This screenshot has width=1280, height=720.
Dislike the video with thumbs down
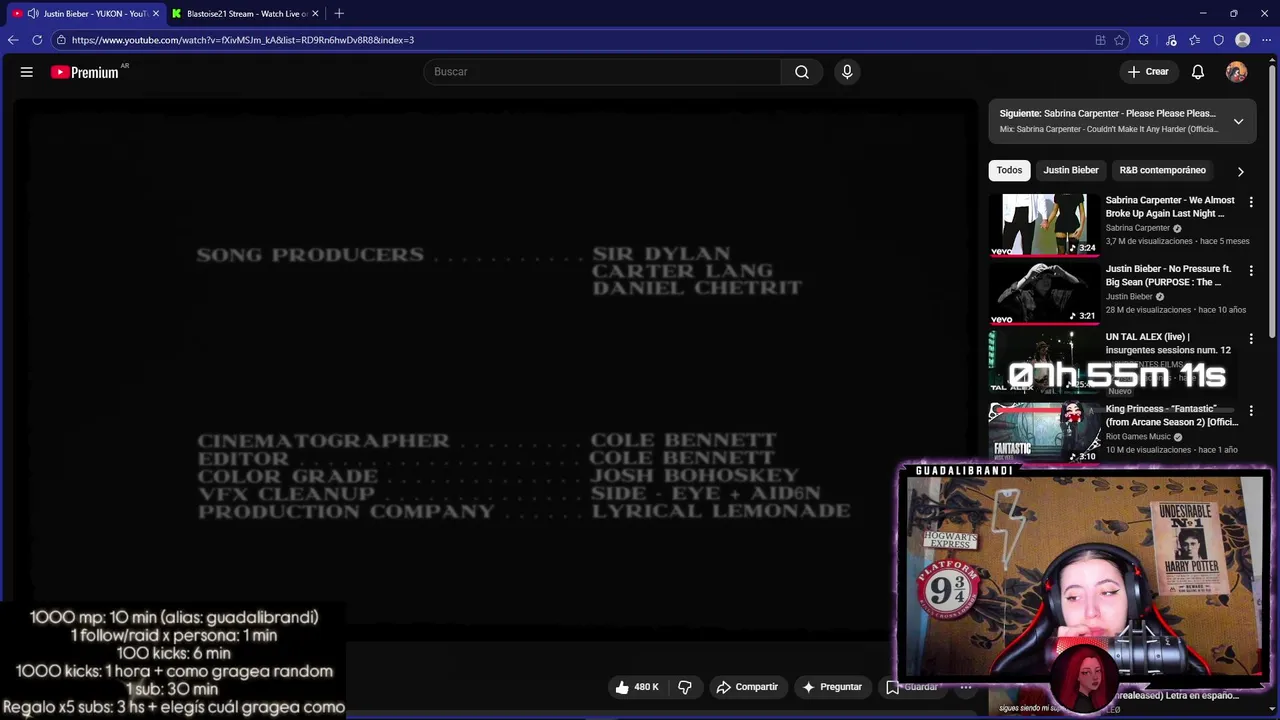click(x=685, y=687)
